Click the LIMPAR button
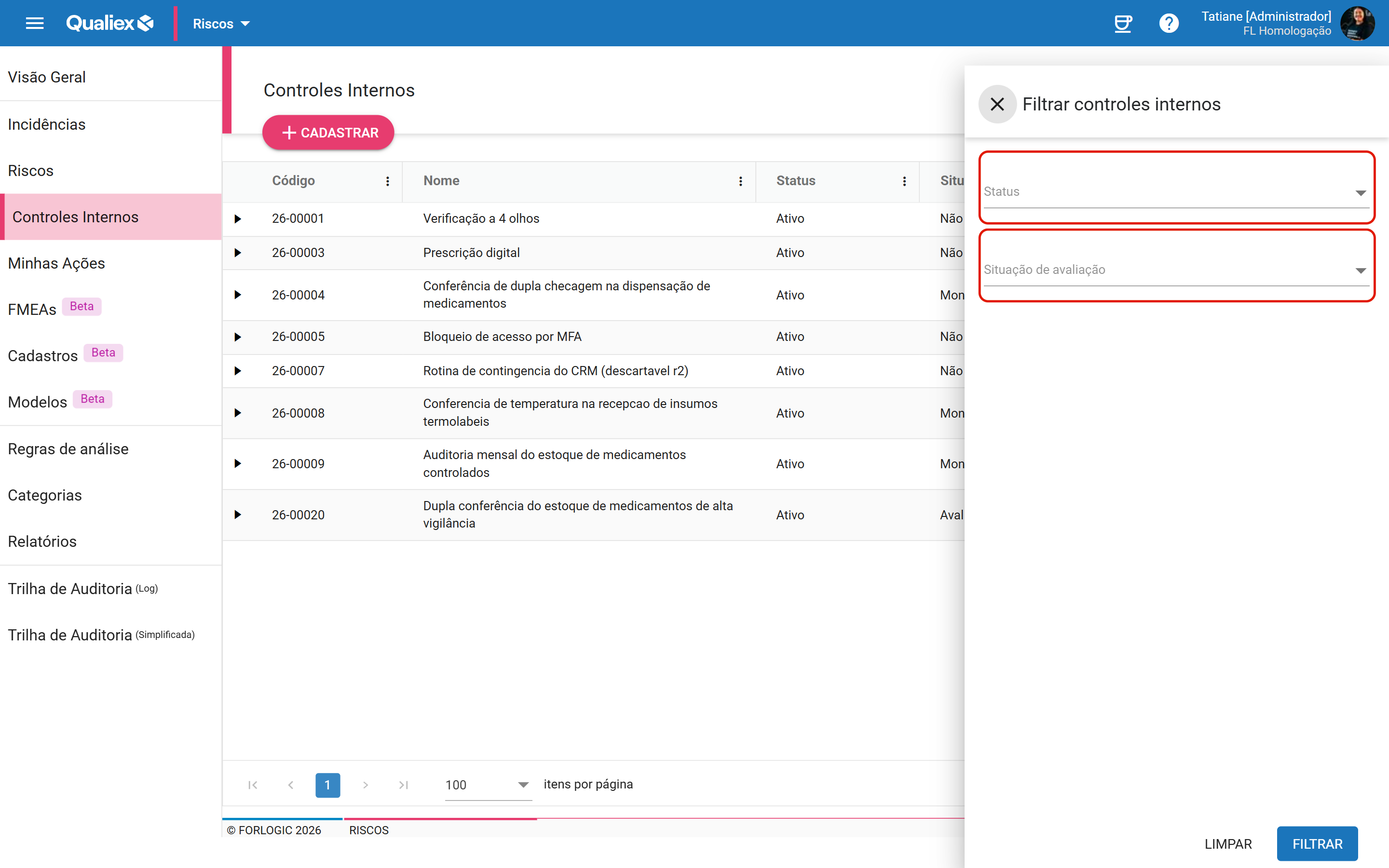 coord(1228,843)
